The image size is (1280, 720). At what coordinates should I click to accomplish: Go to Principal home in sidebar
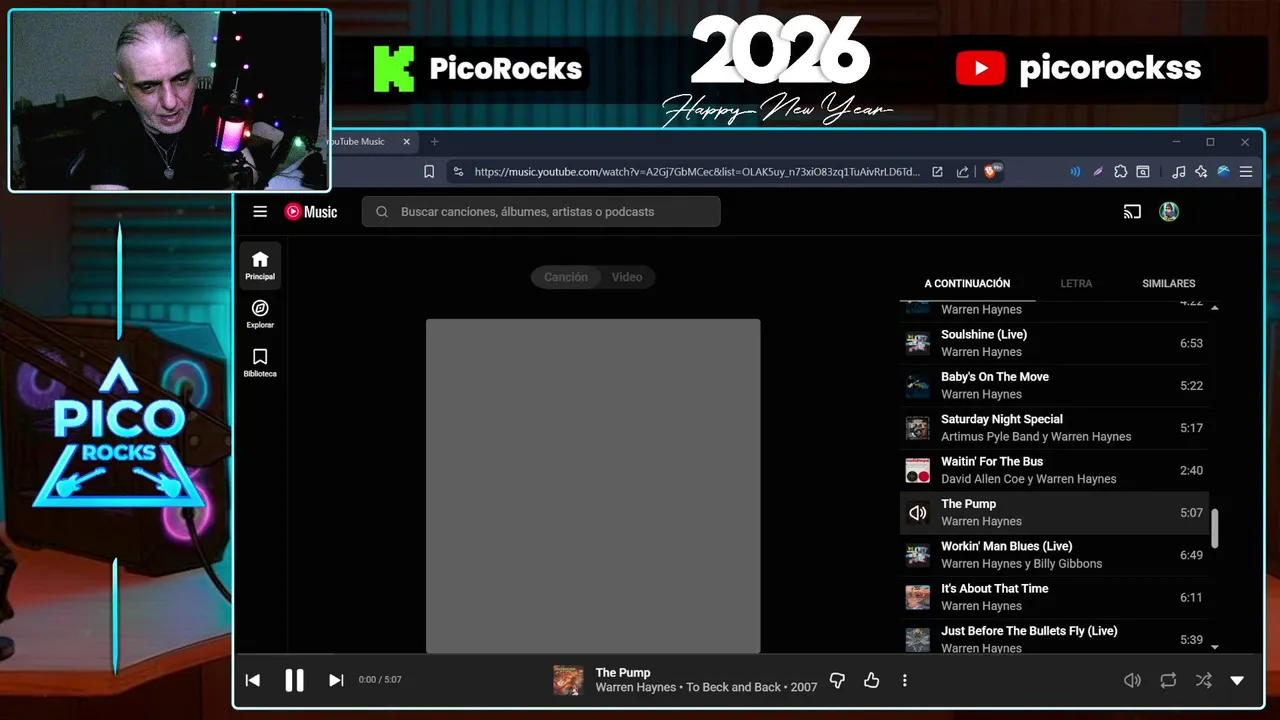260,265
